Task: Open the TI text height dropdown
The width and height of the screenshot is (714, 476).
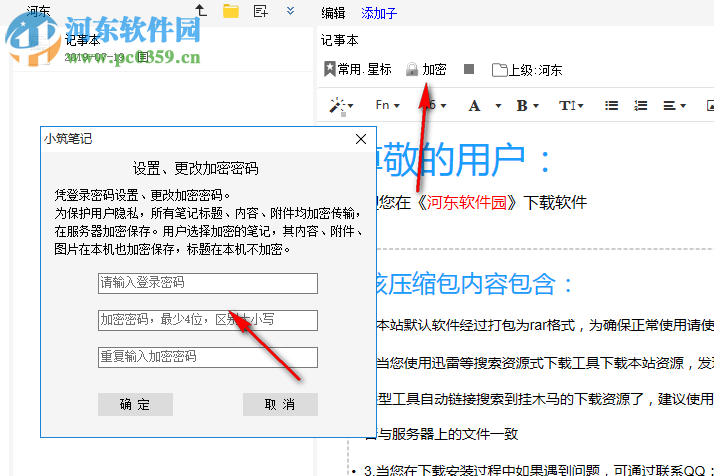Action: [571, 106]
